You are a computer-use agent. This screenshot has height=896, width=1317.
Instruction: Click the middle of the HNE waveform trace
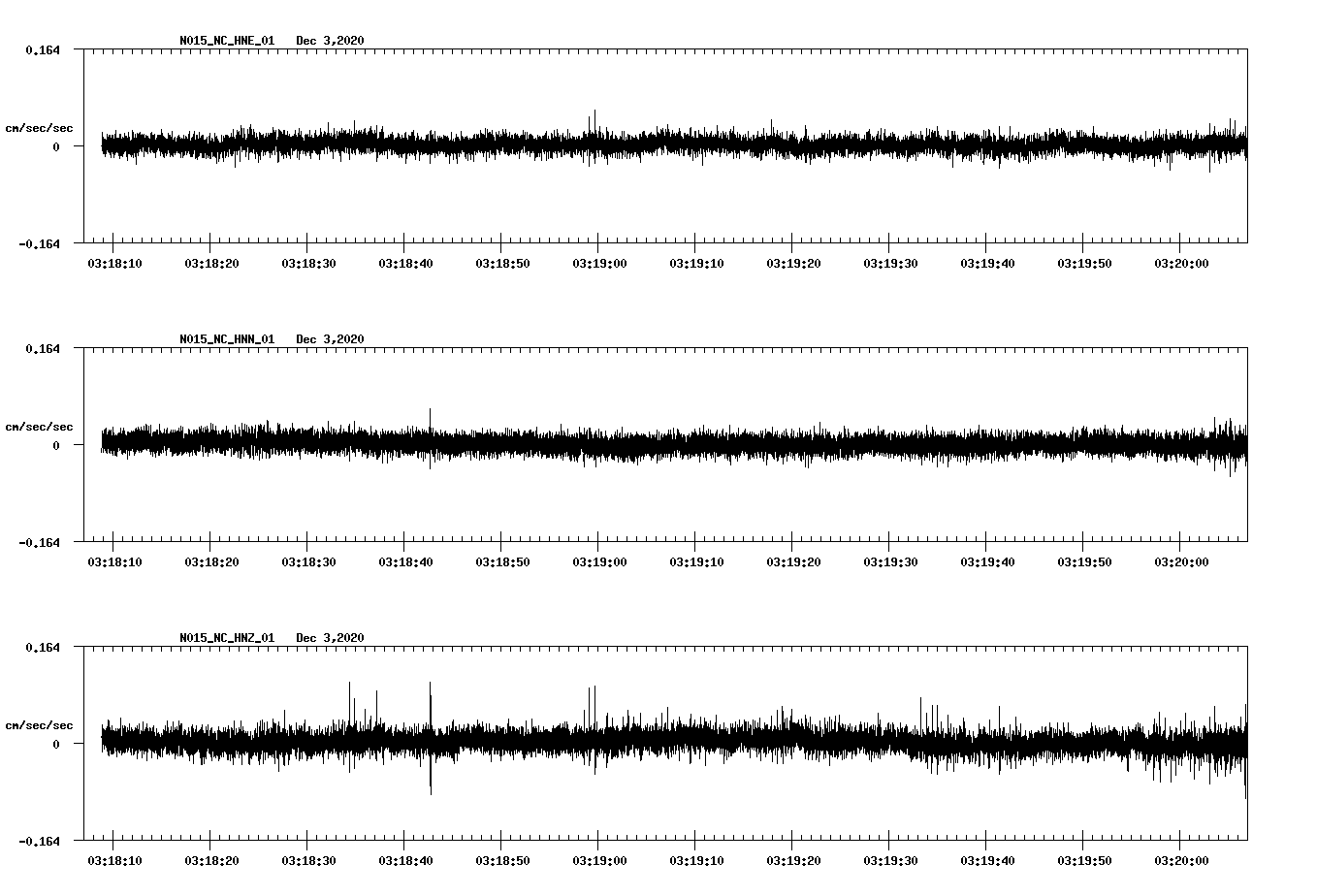(x=669, y=145)
